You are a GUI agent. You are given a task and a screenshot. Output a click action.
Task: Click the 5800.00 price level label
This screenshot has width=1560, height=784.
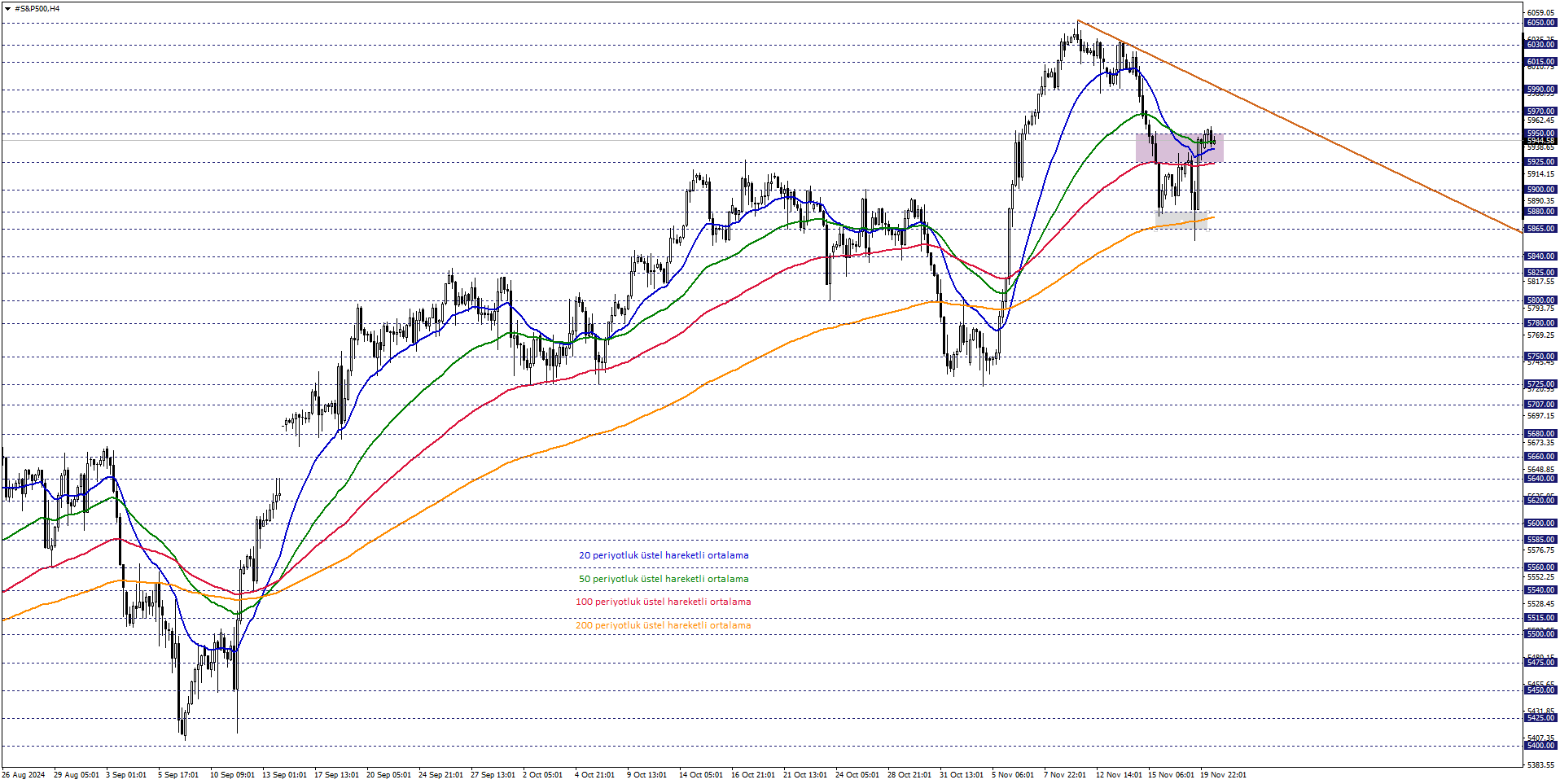1540,300
